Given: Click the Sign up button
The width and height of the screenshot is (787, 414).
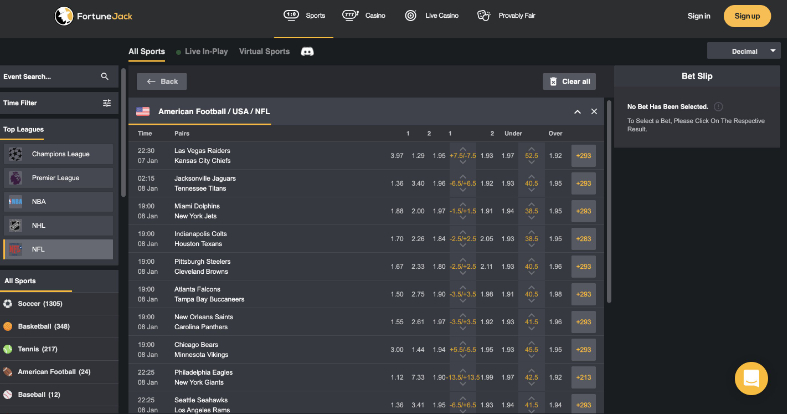Looking at the screenshot, I should (x=747, y=16).
